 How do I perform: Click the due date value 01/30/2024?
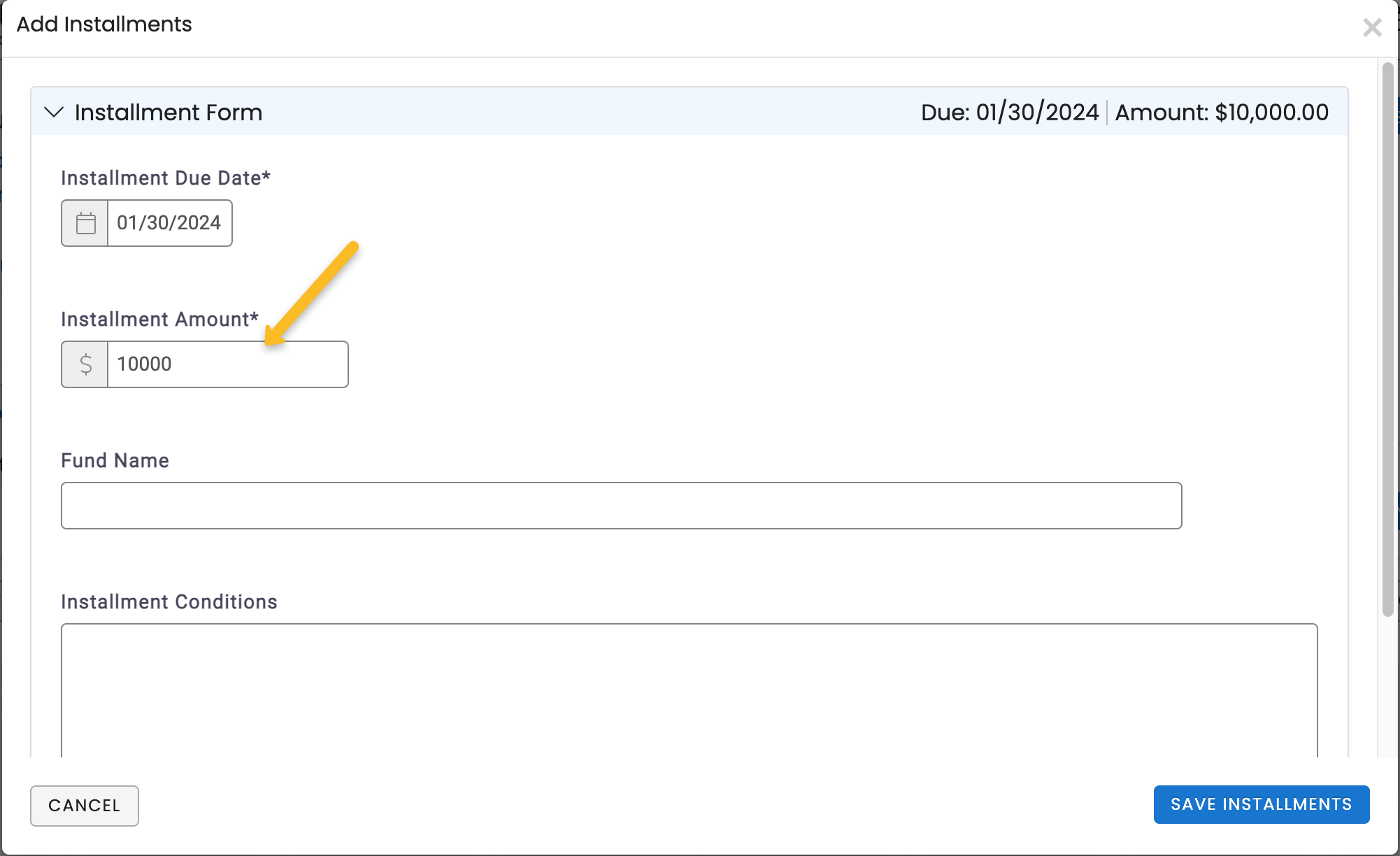tap(170, 223)
